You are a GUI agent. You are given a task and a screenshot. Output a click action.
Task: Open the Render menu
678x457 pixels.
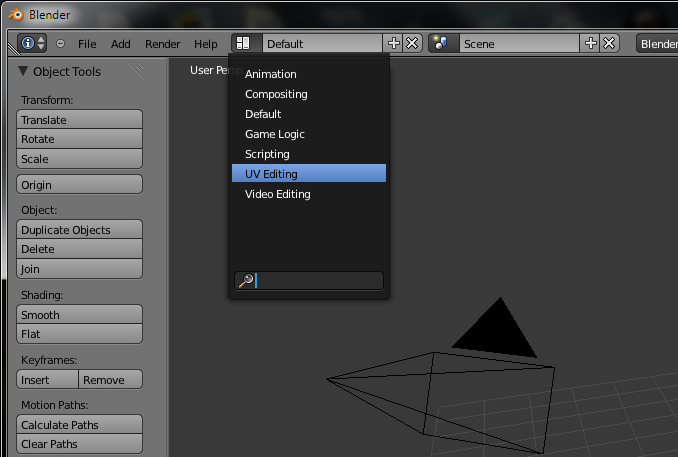coord(162,44)
